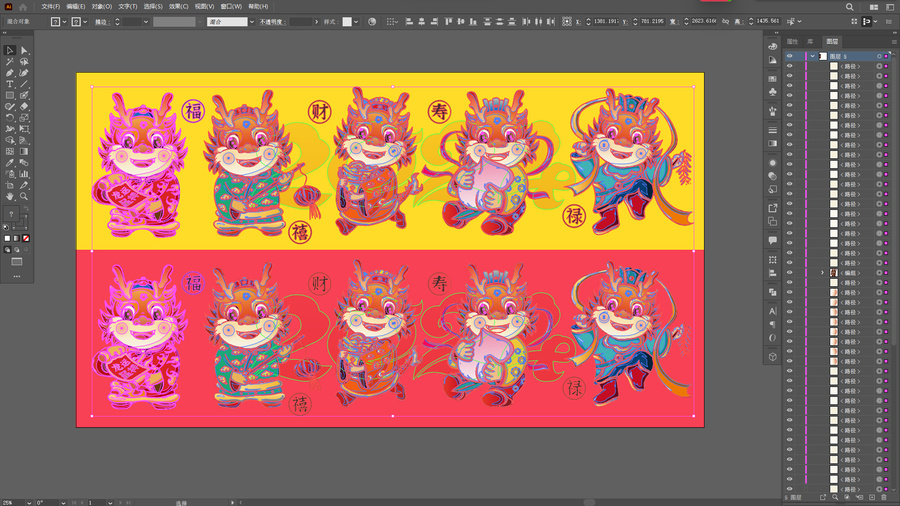Click Fill box in toolbar

[x=11, y=214]
